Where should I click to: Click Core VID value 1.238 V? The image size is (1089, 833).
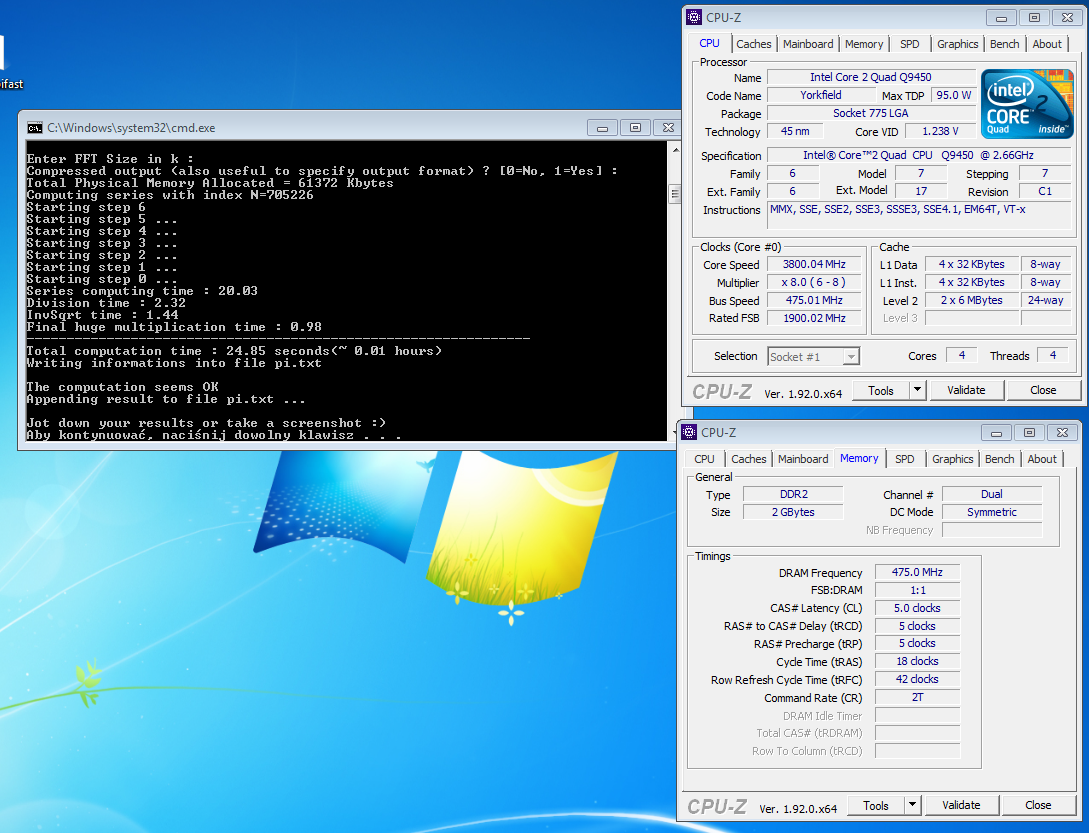click(940, 131)
